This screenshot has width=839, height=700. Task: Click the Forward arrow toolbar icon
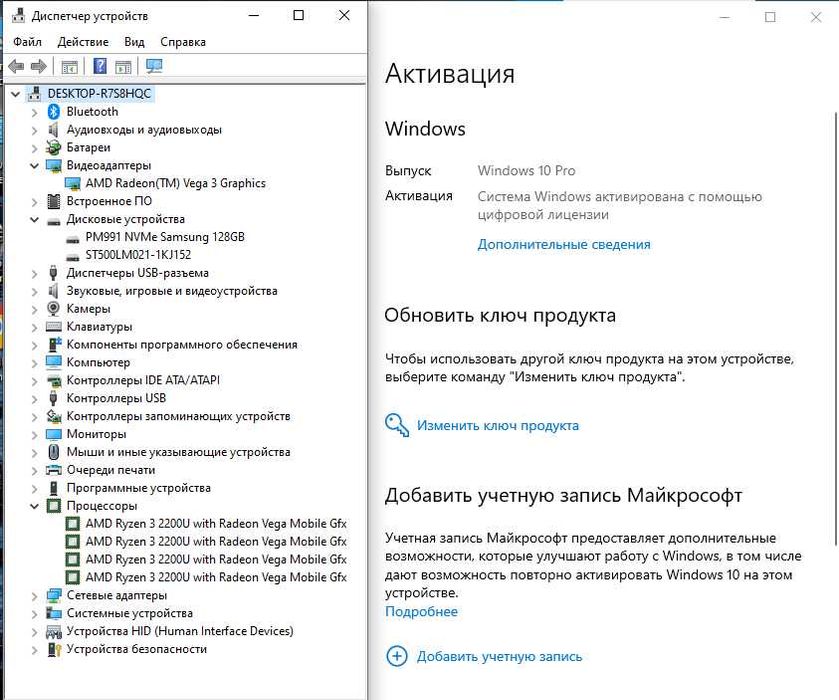pos(39,66)
